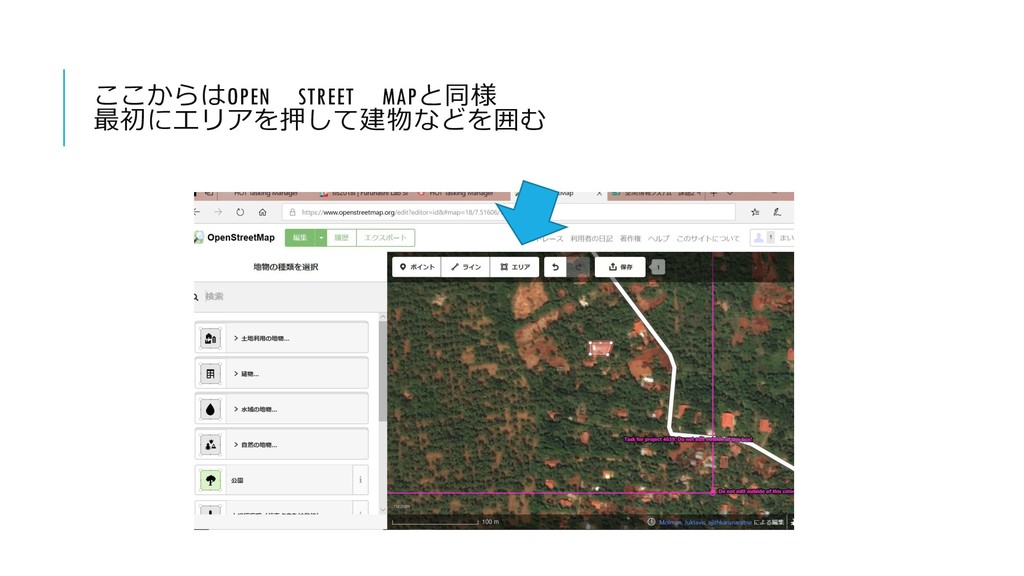1024x576 pixels.
Task: Click the edit count badge beside 保存
Action: click(x=658, y=267)
